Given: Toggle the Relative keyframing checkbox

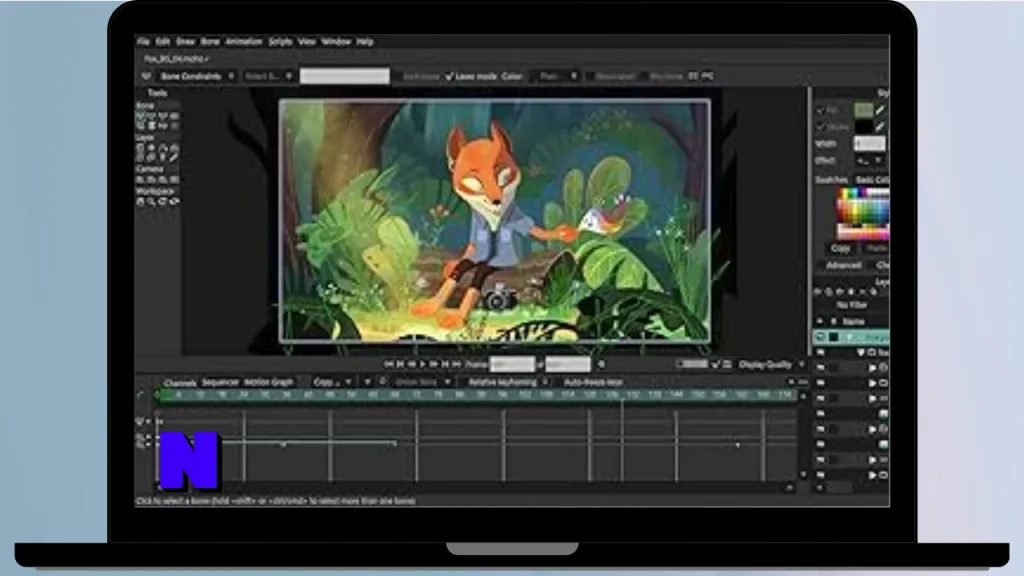Looking at the screenshot, I should click(x=507, y=383).
